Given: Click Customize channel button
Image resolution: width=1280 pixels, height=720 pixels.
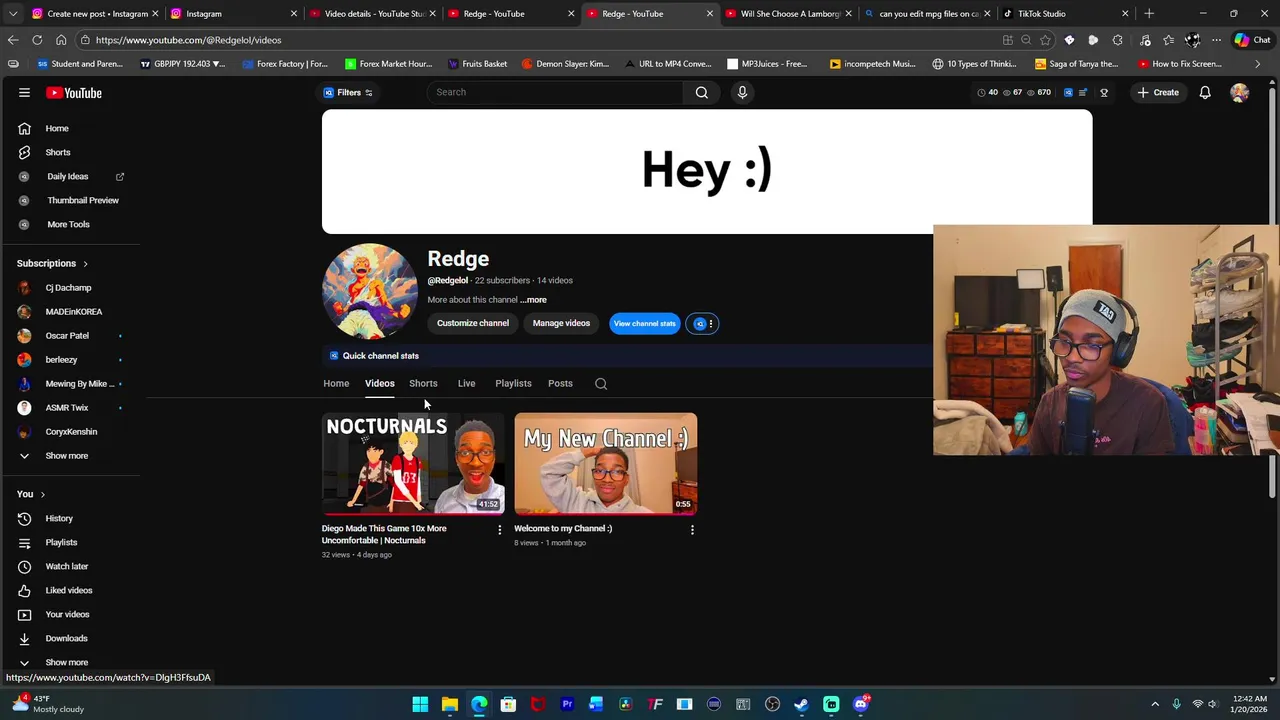Looking at the screenshot, I should pos(472,323).
